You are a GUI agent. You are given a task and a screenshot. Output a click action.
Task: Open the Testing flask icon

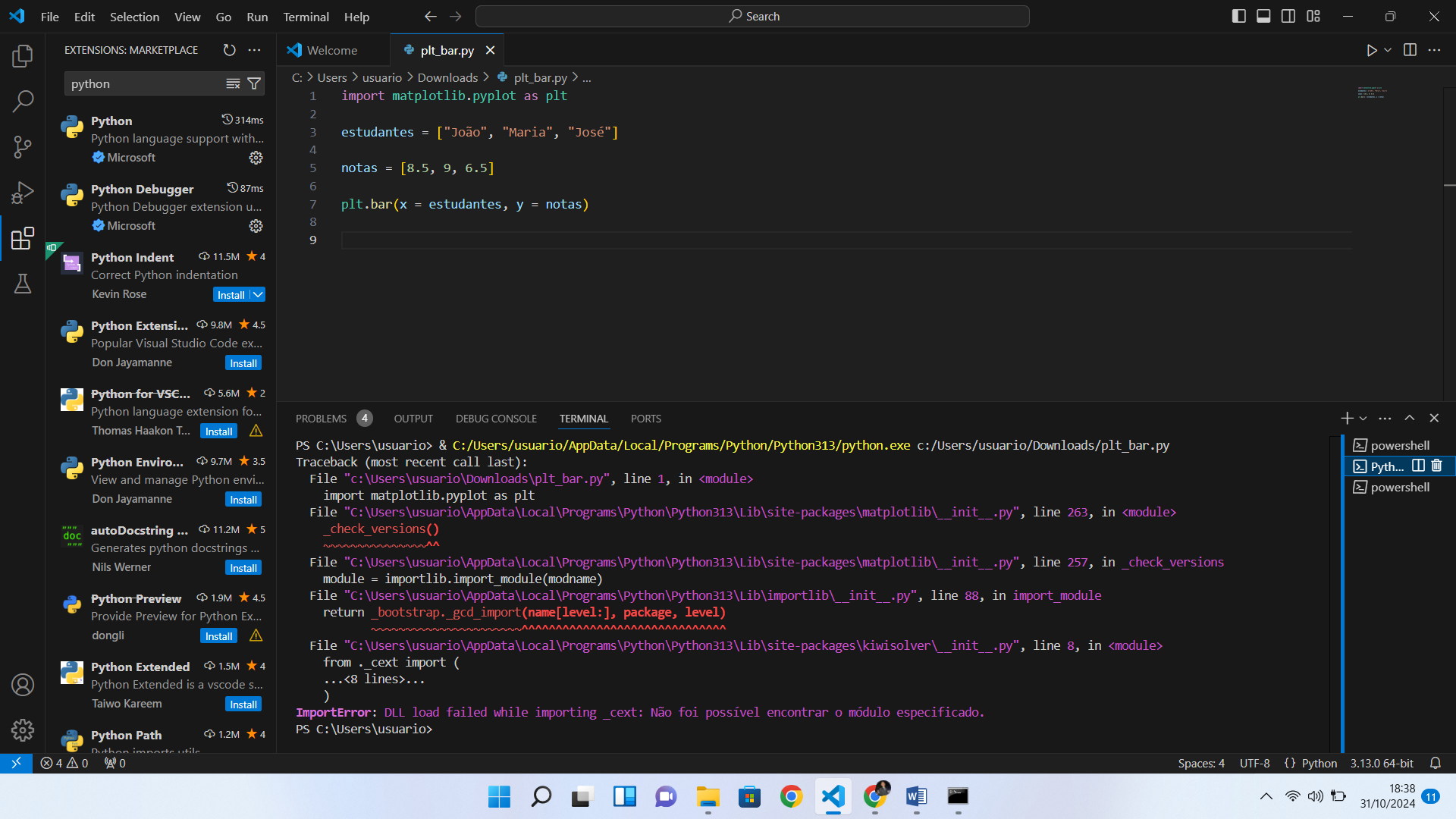coord(23,284)
